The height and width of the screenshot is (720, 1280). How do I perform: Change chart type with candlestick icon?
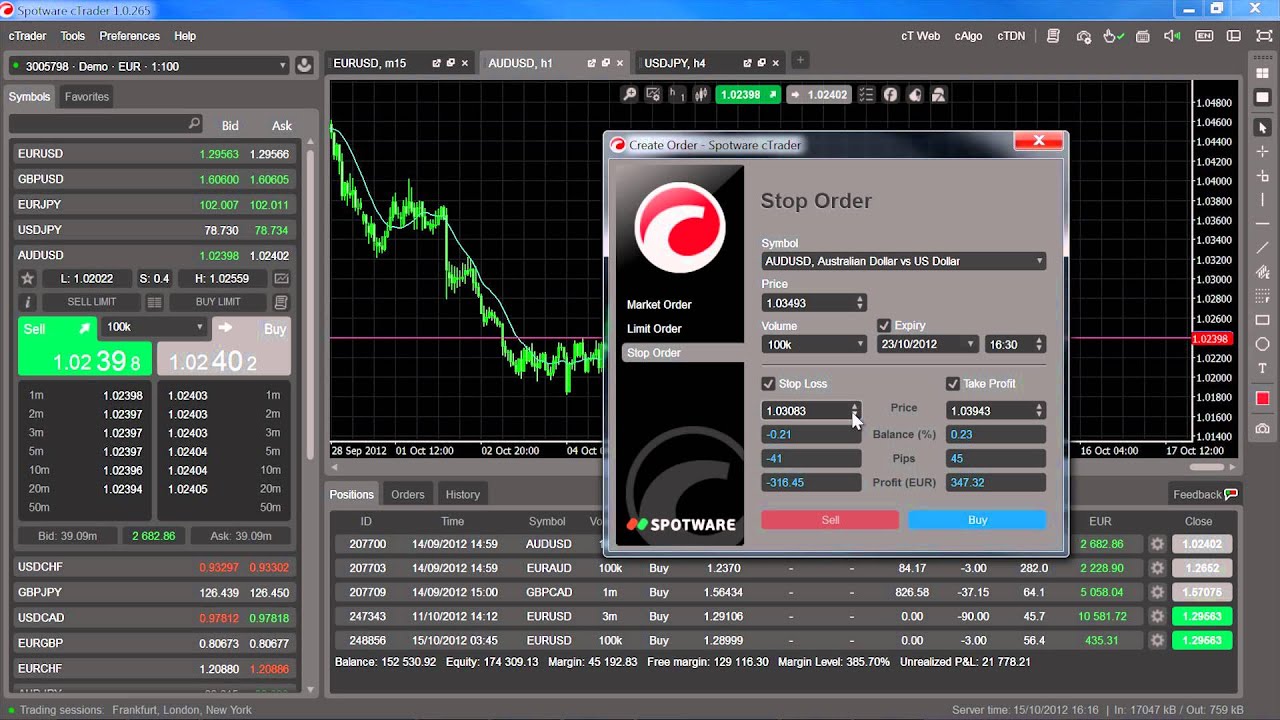[702, 95]
